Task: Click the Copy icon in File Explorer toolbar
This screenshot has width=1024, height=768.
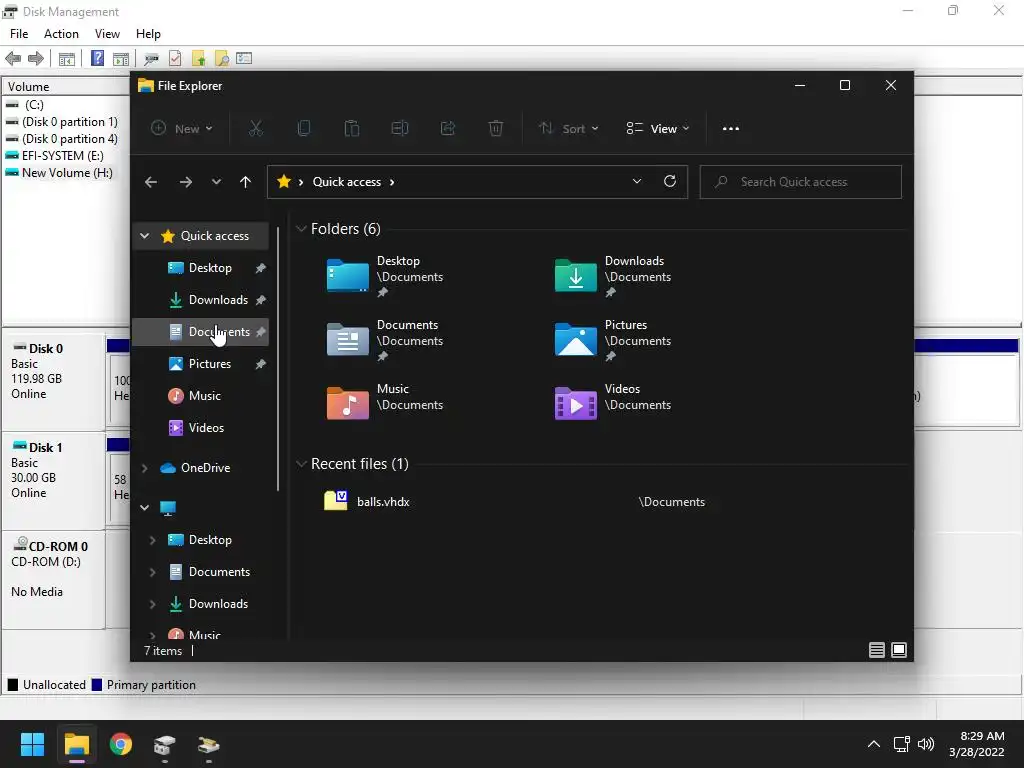Action: (304, 129)
